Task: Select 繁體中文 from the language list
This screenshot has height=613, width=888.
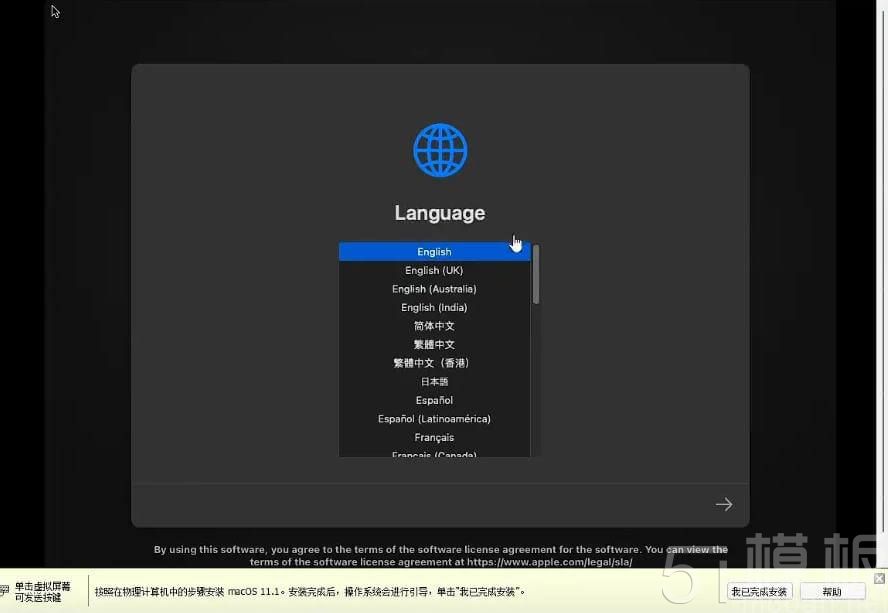Action: (433, 344)
